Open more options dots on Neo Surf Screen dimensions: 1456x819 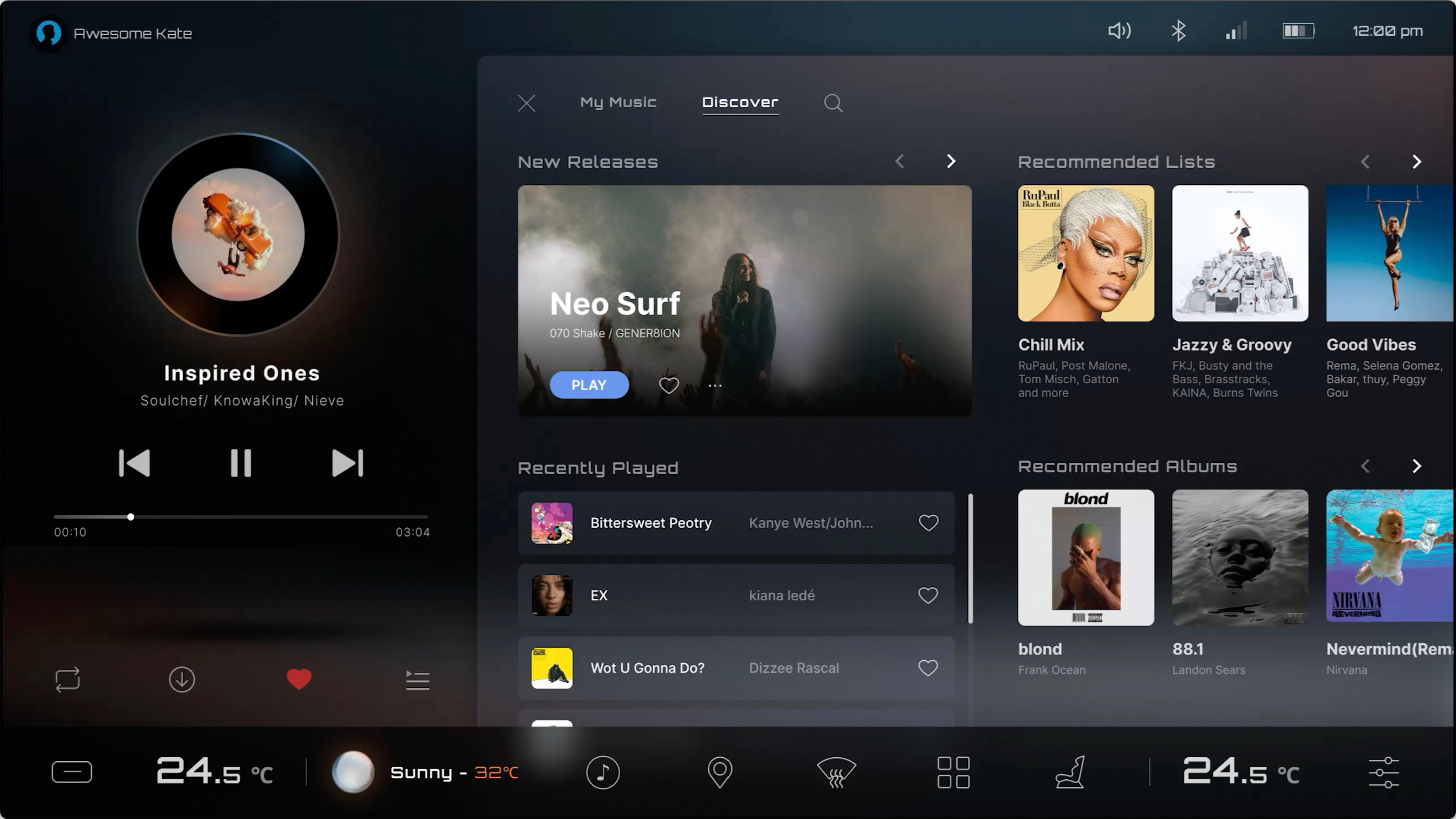[x=714, y=385]
